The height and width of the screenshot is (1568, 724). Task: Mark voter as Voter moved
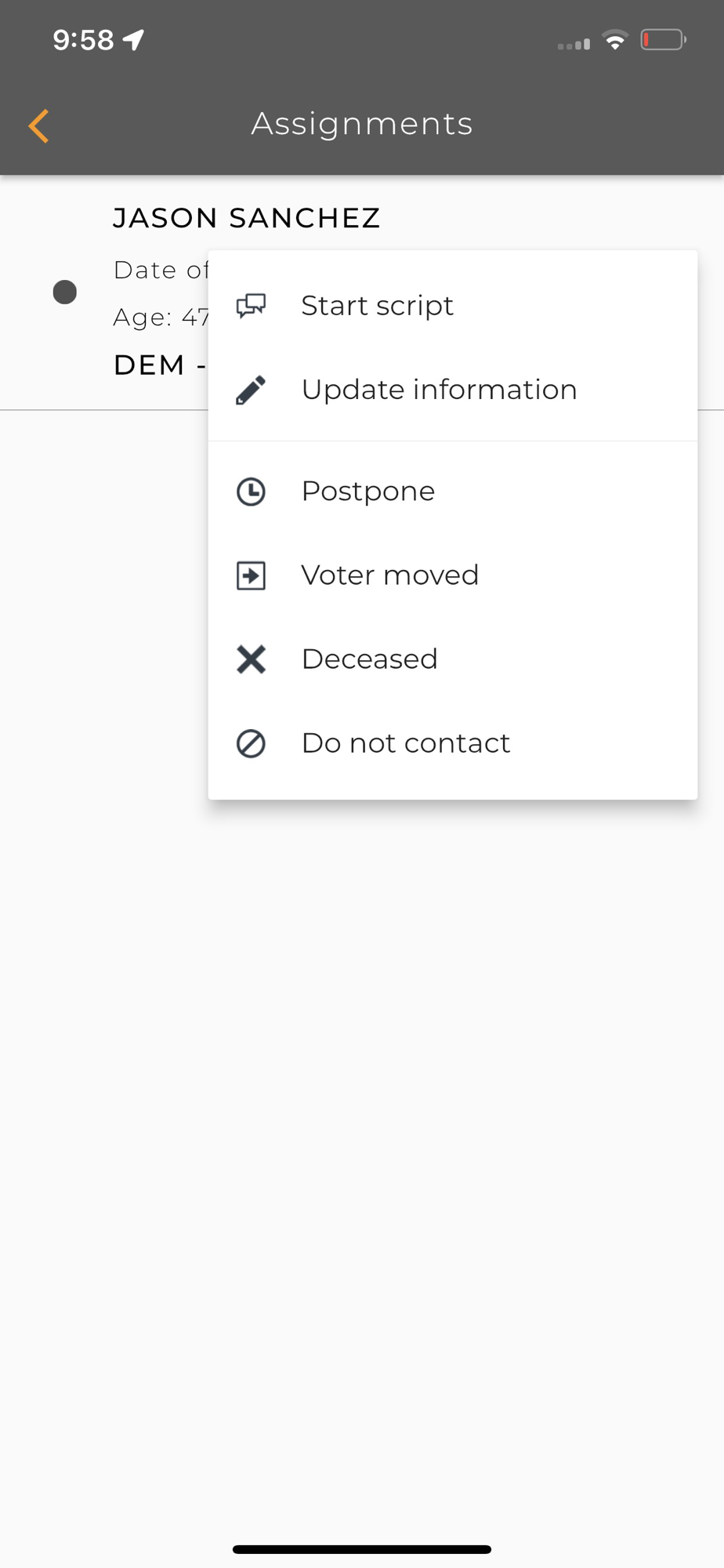click(389, 575)
